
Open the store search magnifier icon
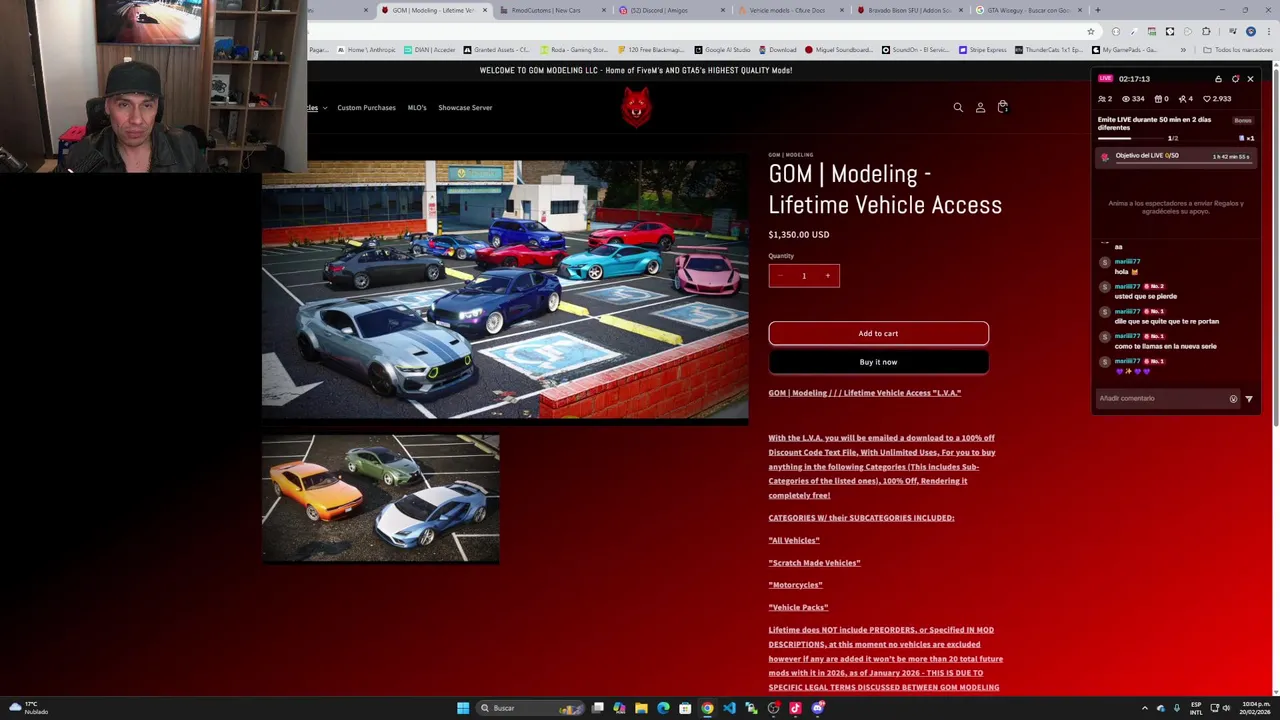pyautogui.click(x=958, y=107)
